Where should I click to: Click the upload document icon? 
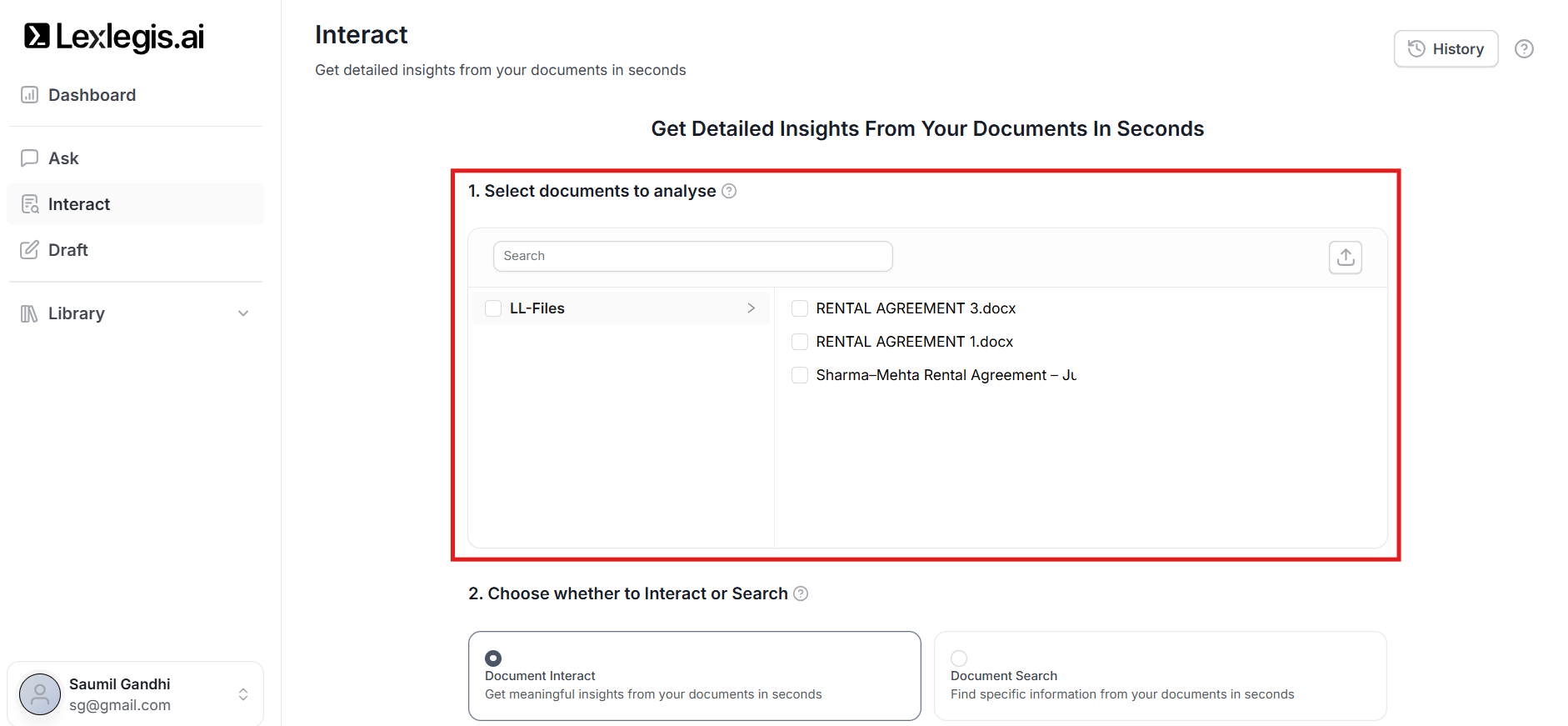pyautogui.click(x=1345, y=258)
